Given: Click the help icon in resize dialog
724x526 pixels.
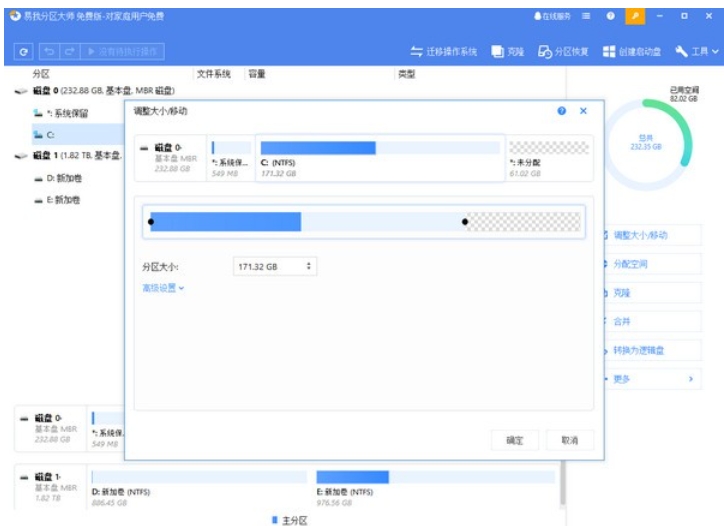Looking at the screenshot, I should [561, 111].
